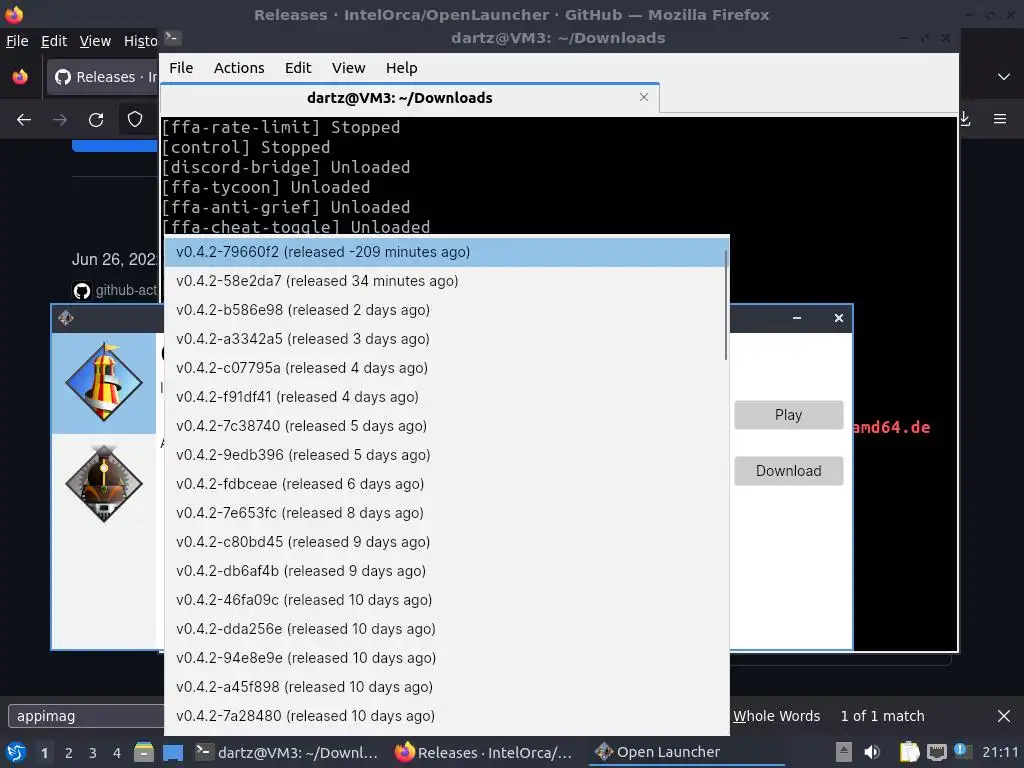Select v0.4.2-94e8e9e version
The width and height of the screenshot is (1024, 768).
click(444, 658)
